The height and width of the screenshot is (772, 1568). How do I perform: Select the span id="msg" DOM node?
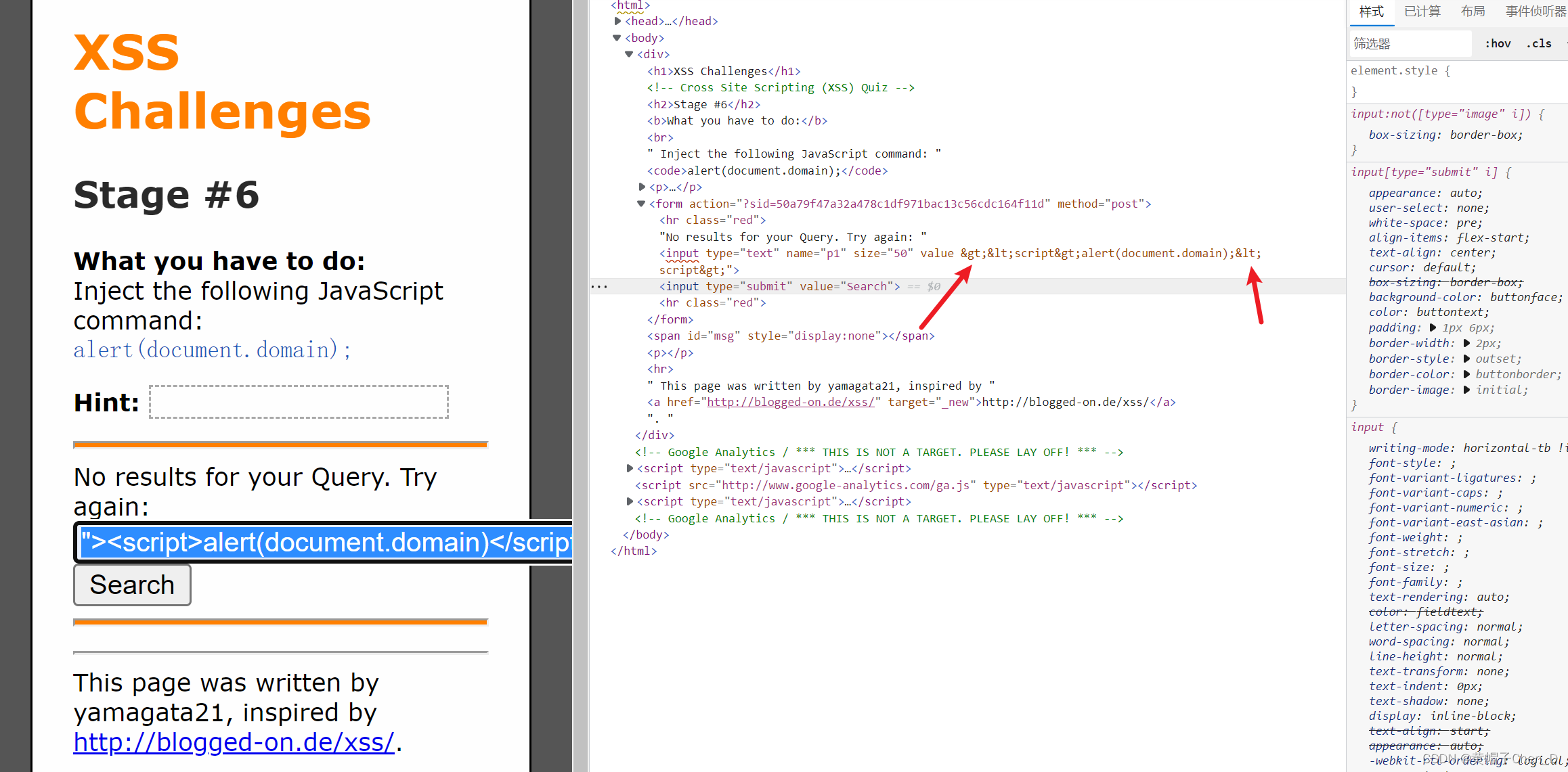791,336
